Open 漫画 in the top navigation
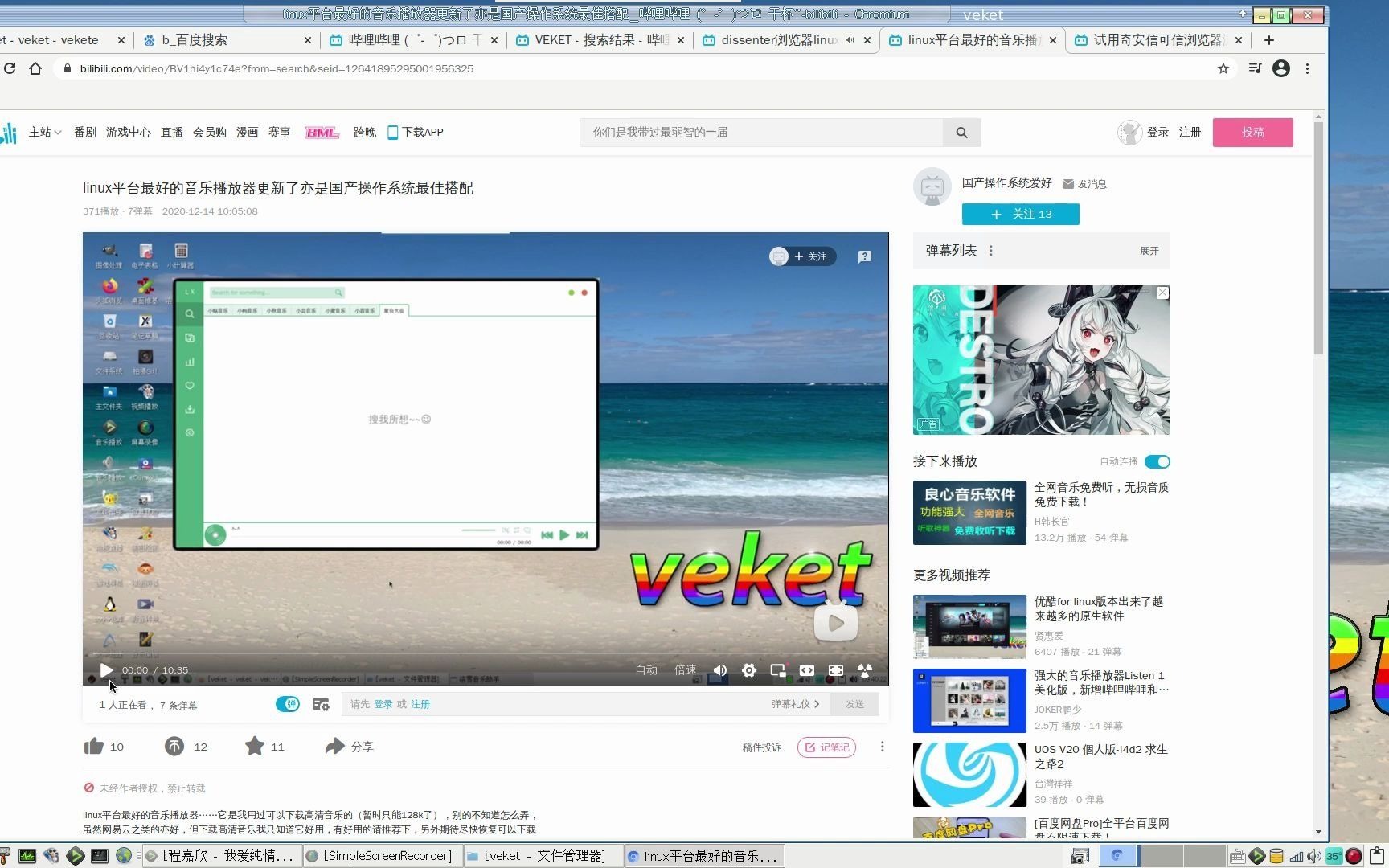This screenshot has height=868, width=1389. pyautogui.click(x=248, y=133)
